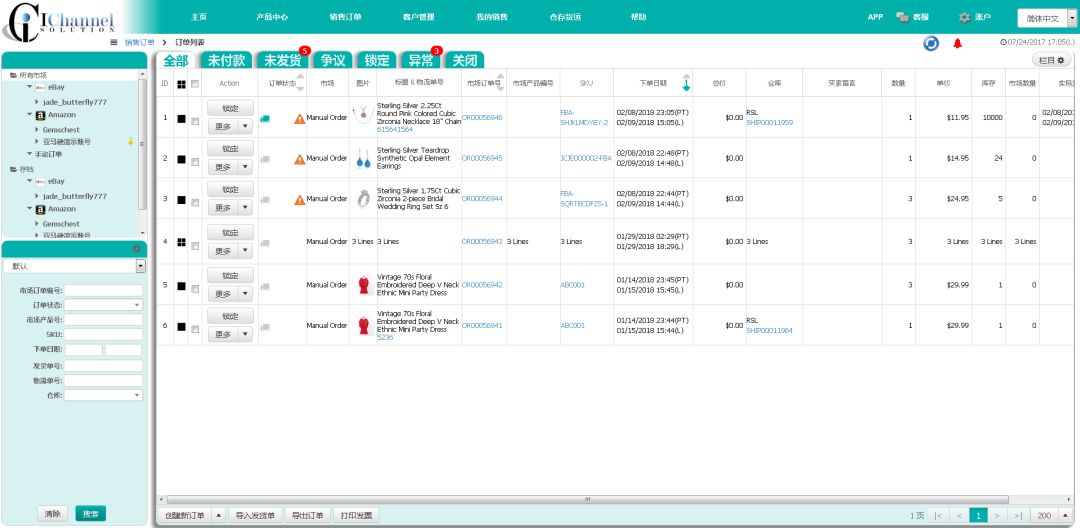This screenshot has width=1080, height=528.
Task: Expand the Gemschest account under first Amazon
Action: pos(37,129)
